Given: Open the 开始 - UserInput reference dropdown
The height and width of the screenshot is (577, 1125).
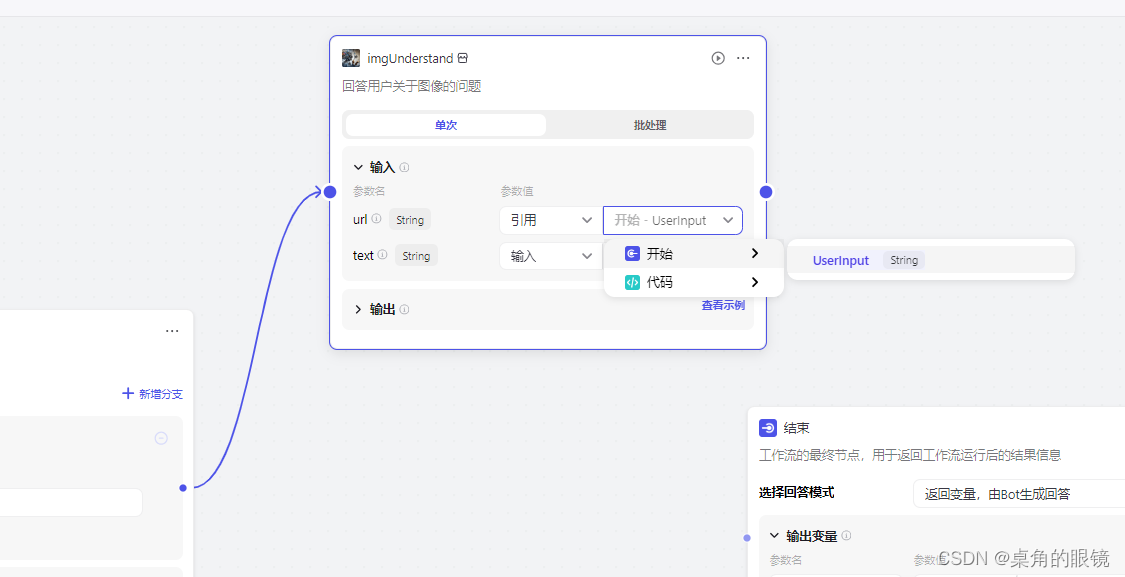Looking at the screenshot, I should tap(673, 220).
